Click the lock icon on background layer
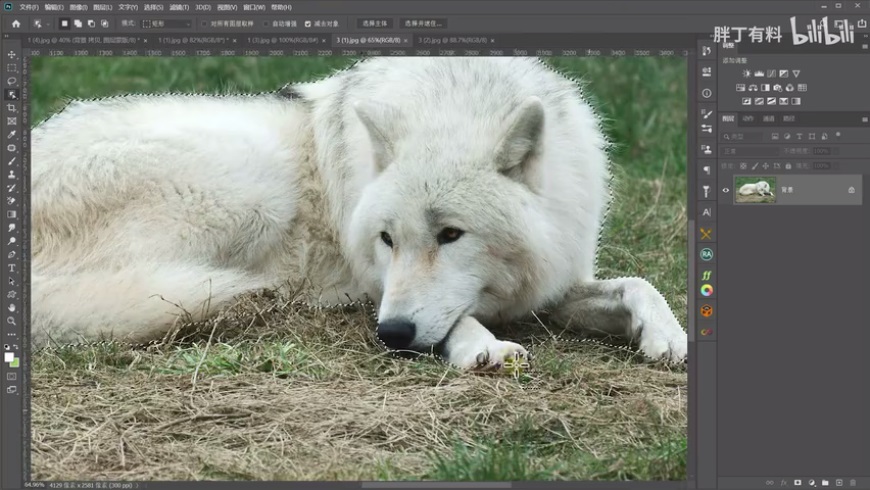870x490 pixels. pos(851,189)
